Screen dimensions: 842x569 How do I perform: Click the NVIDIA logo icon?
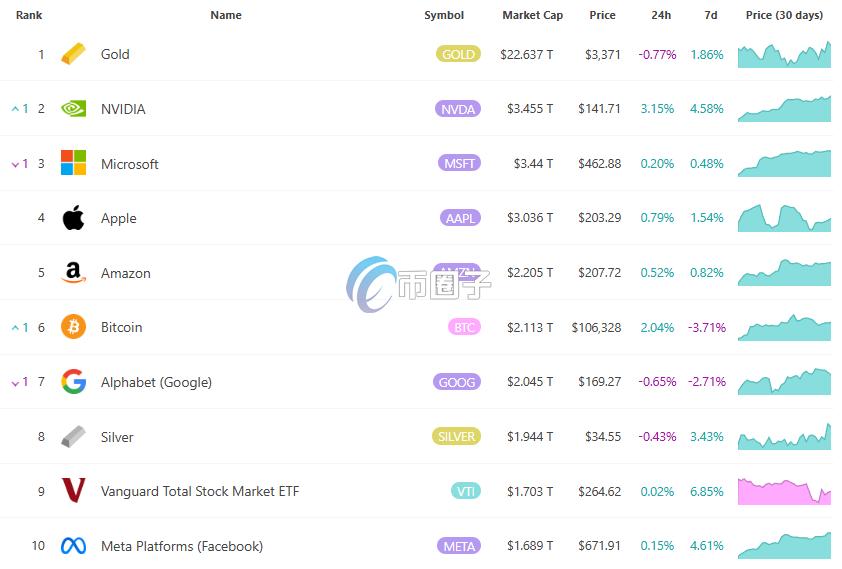point(73,109)
